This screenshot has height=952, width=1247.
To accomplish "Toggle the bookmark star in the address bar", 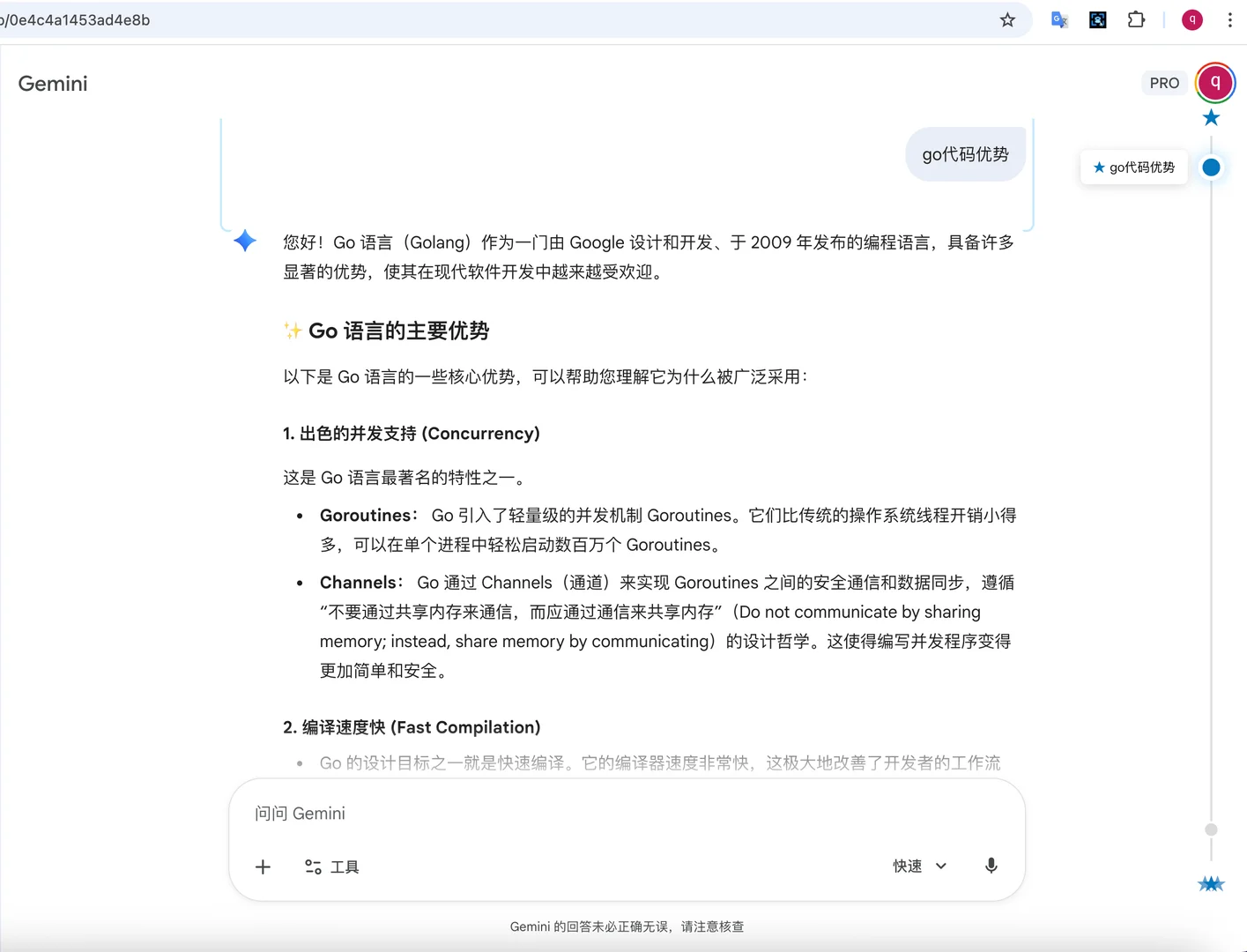I will tap(1007, 19).
